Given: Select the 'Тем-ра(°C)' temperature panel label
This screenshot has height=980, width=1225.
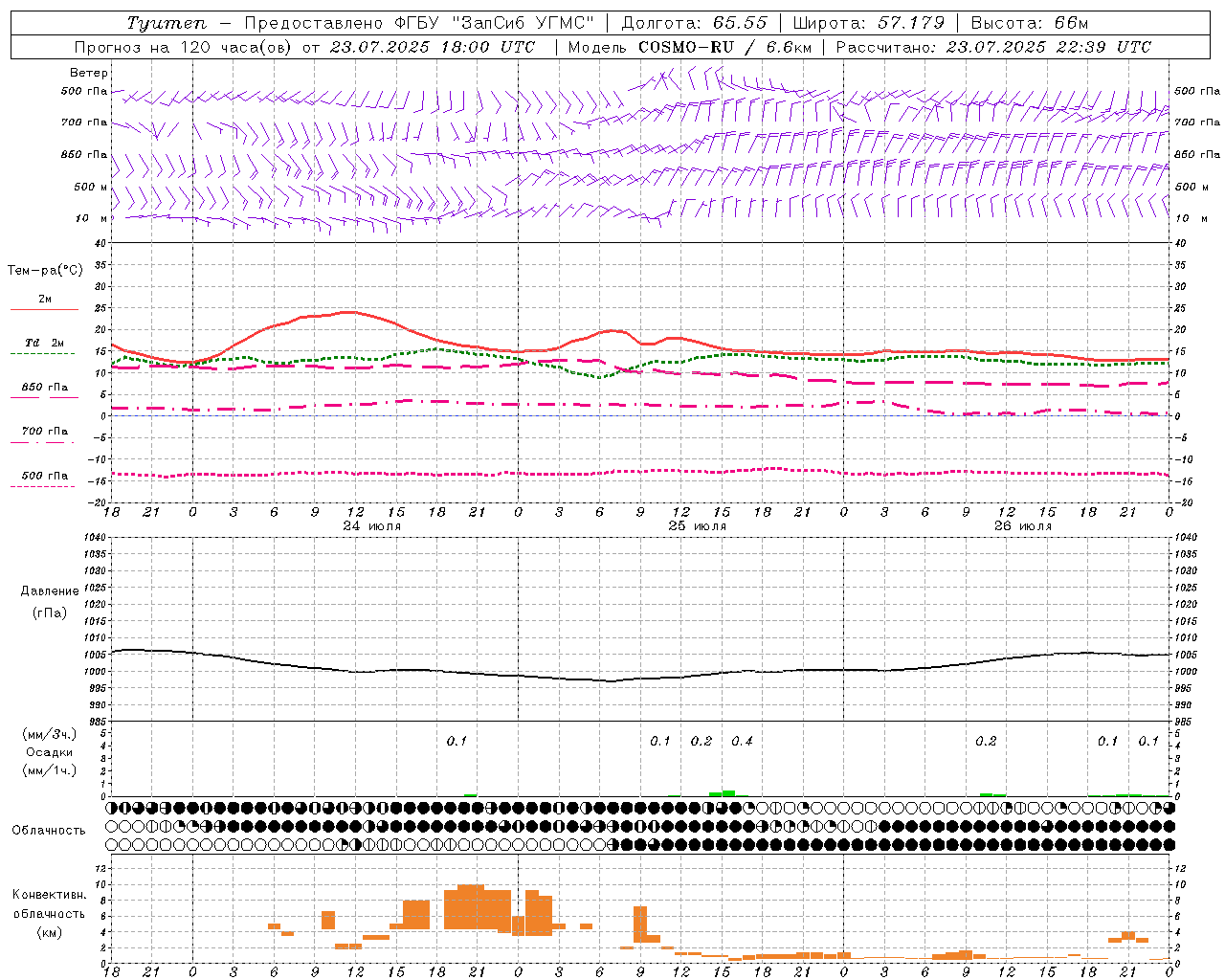Looking at the screenshot, I should 45,271.
